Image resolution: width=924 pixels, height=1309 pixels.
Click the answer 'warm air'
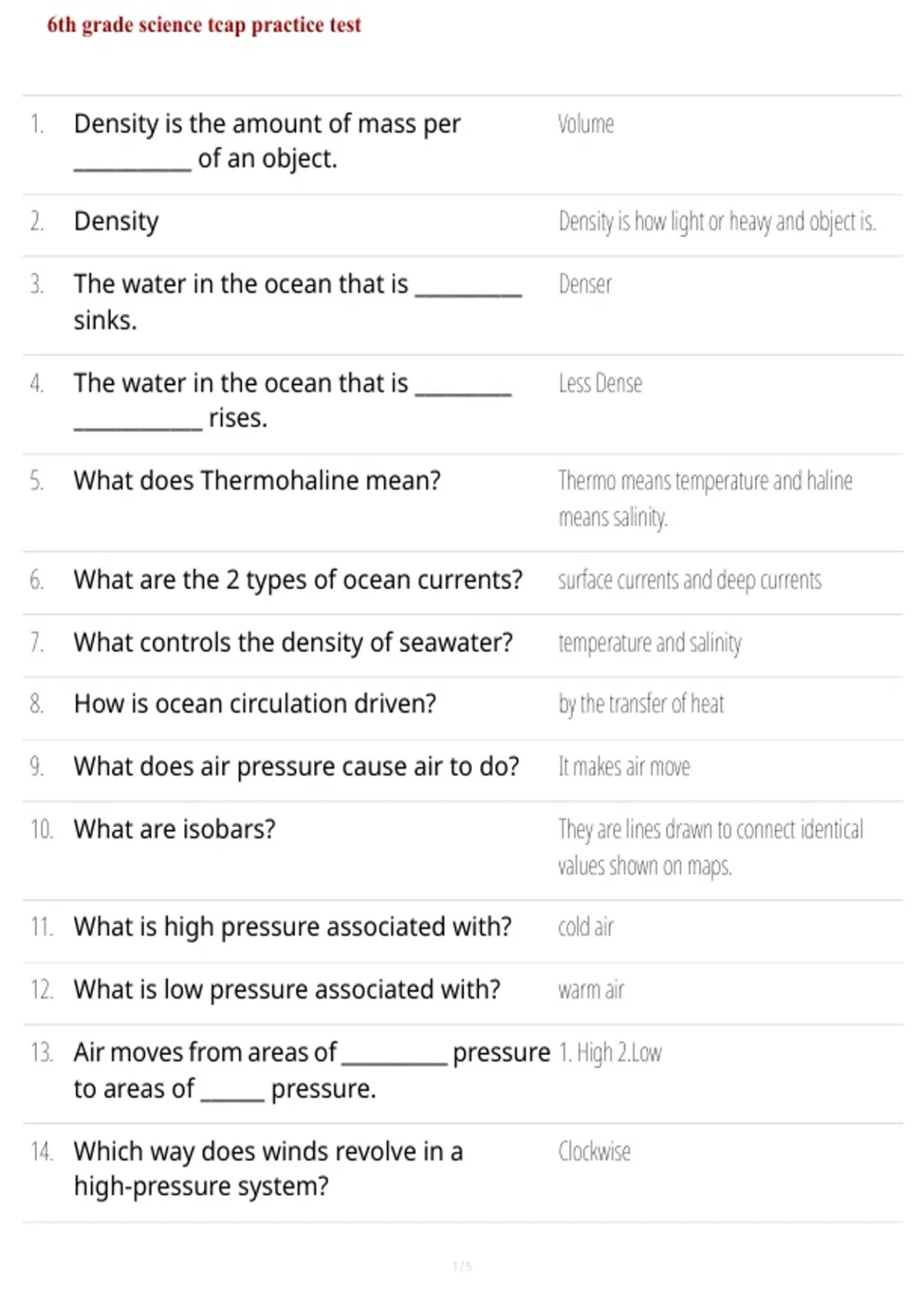coord(591,989)
